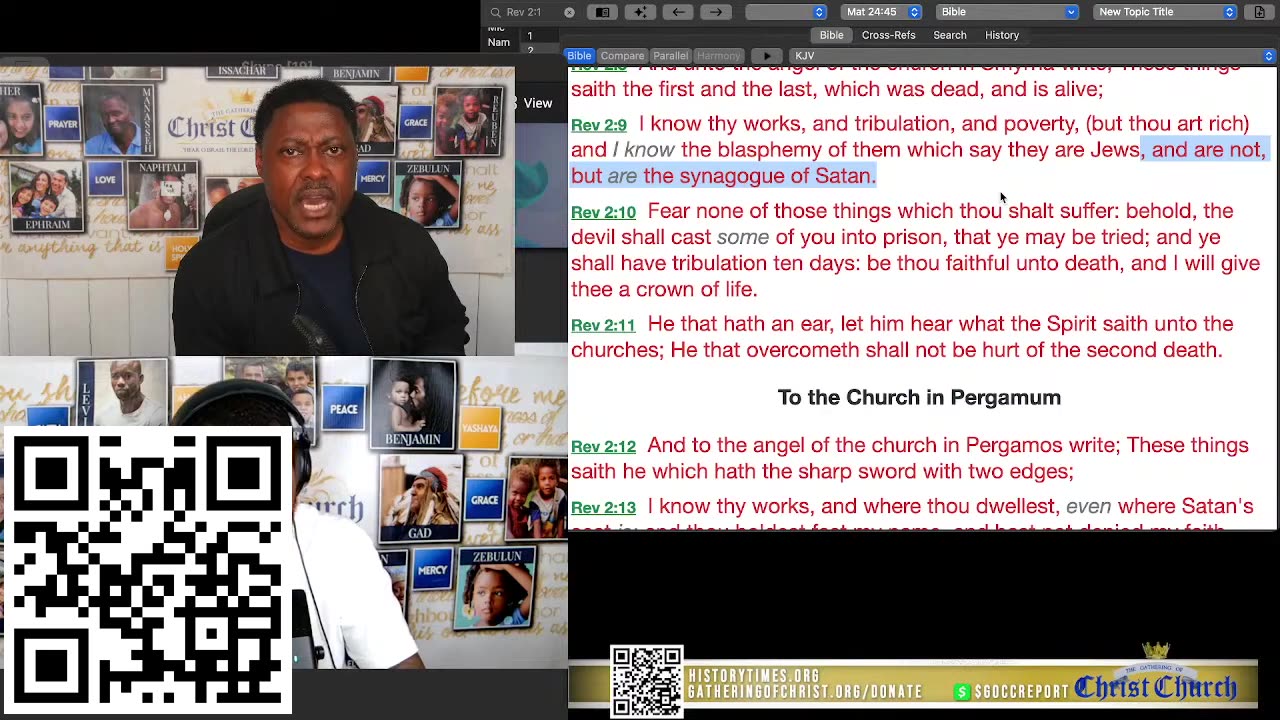Open the empty dropdown in toolbar
This screenshot has width=1280, height=720.
coord(786,12)
